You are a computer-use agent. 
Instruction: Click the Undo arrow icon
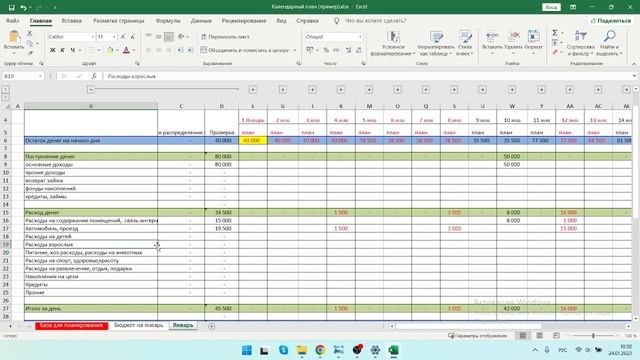point(24,7)
